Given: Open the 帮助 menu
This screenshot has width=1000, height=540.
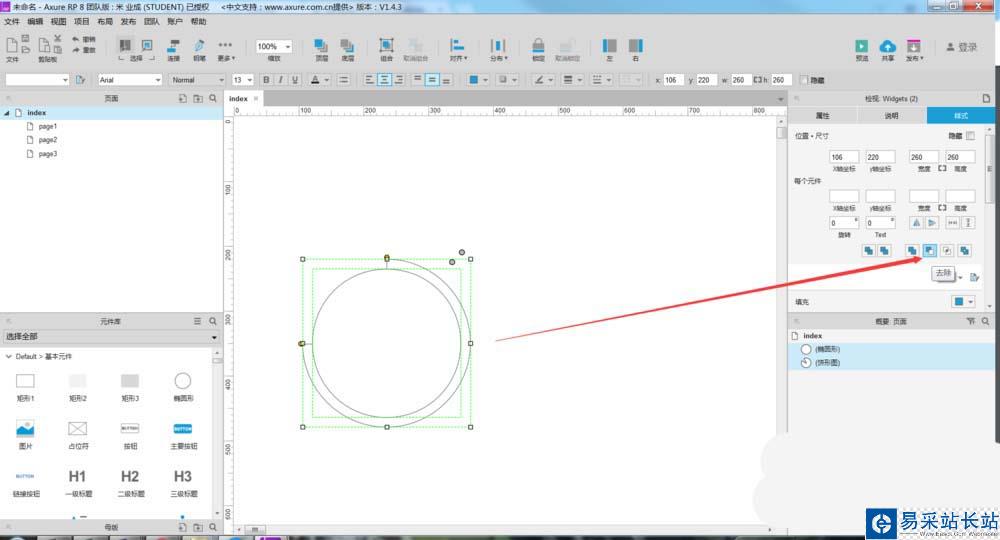Looking at the screenshot, I should [x=198, y=21].
